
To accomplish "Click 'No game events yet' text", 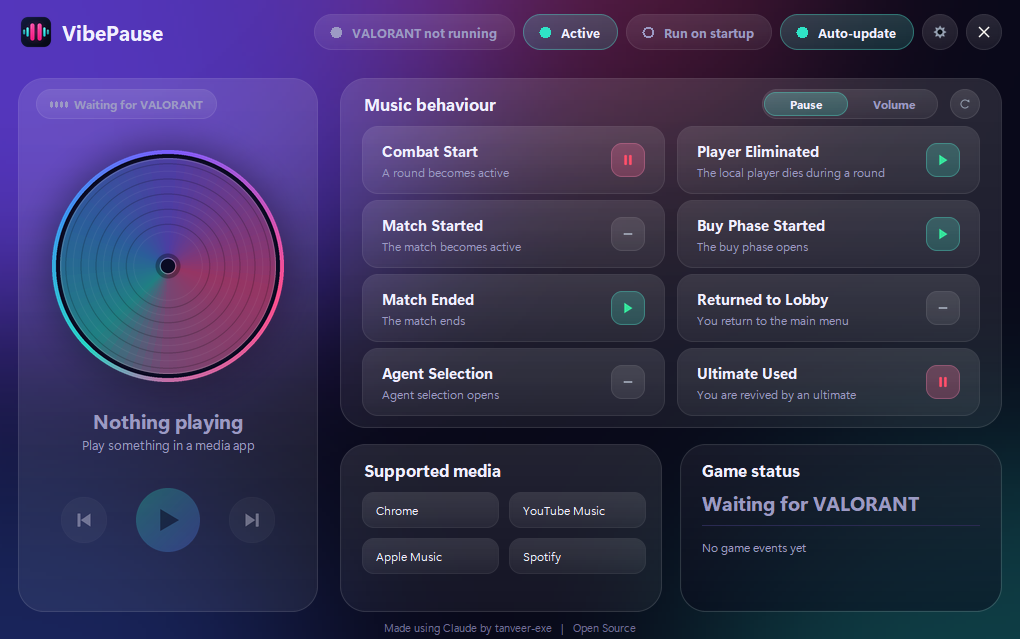I will pos(754,548).
